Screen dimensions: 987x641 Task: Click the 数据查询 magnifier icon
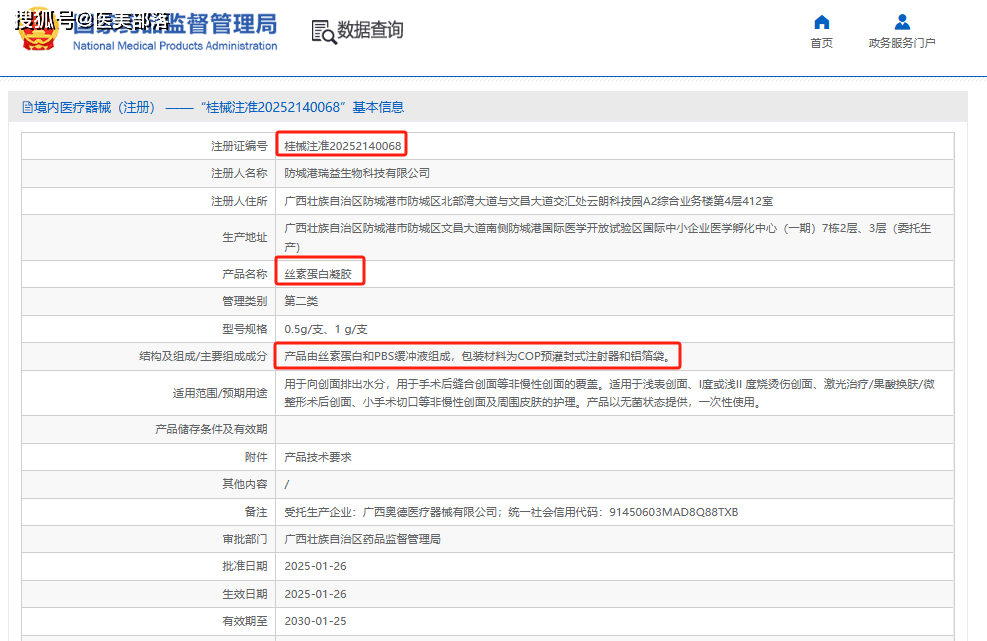click(x=324, y=32)
